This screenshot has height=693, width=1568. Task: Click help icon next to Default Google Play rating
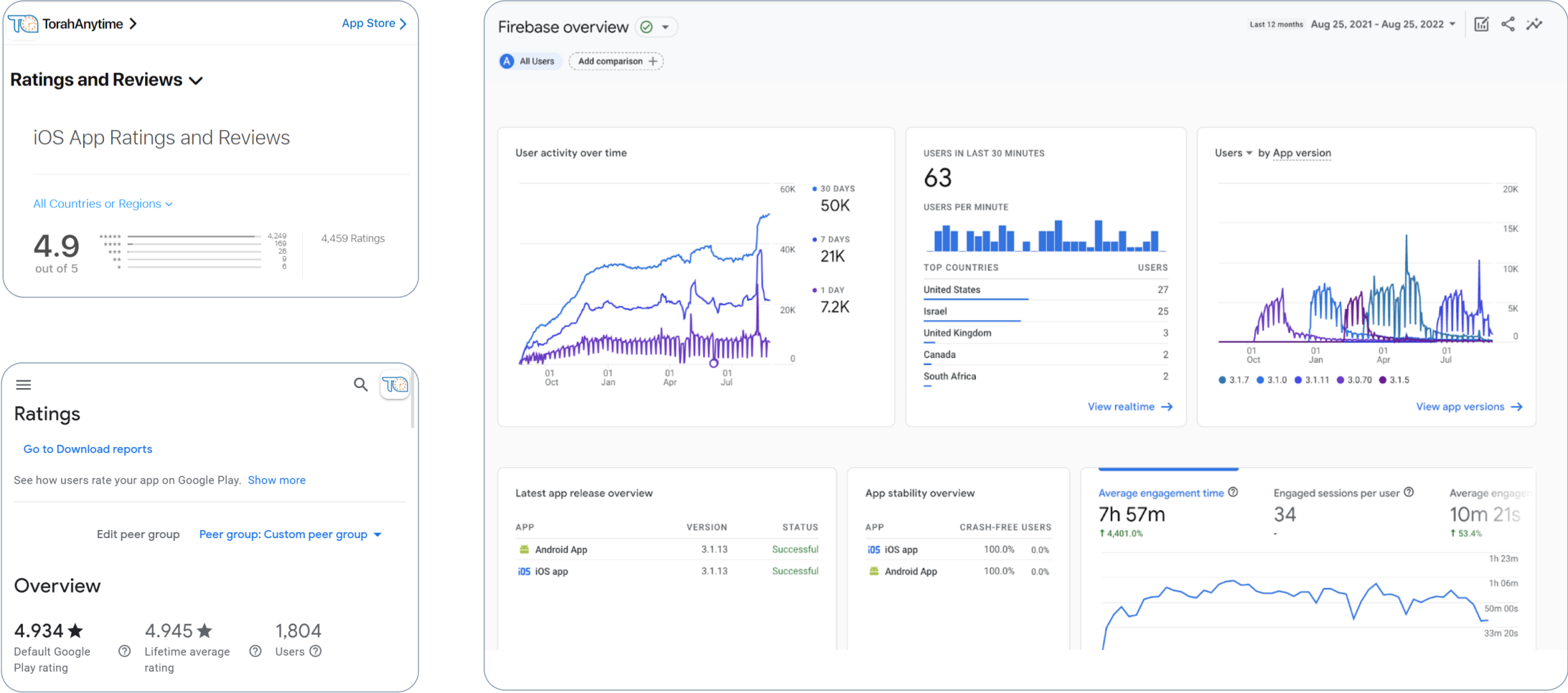click(x=124, y=651)
